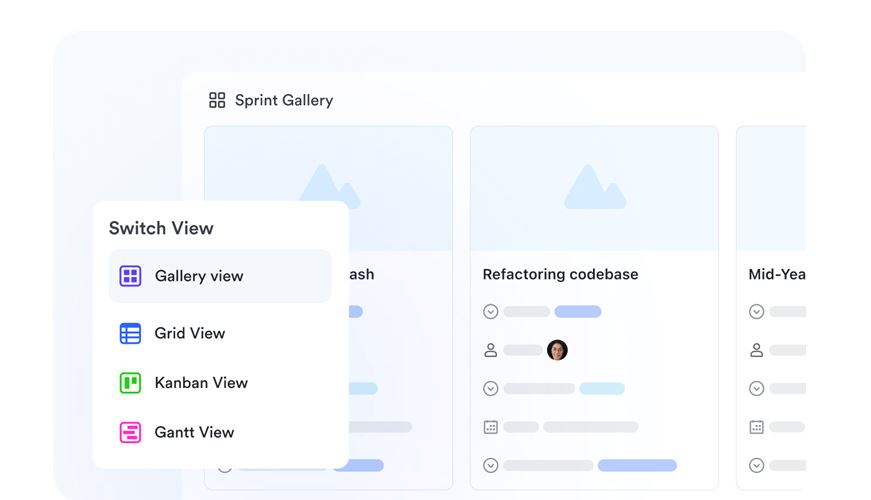Screen dimensions: 871x500
Task: Expand the middle chevron in Refactoring codebase card
Action: point(490,388)
